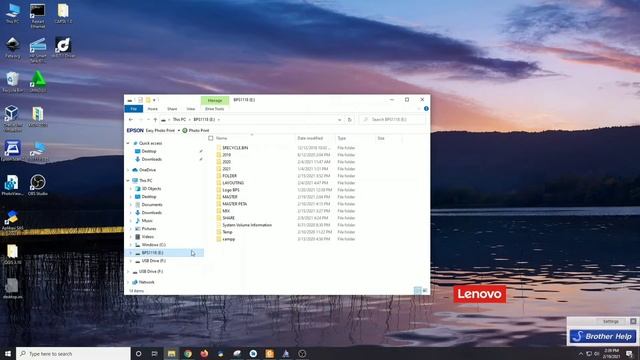Launch Firefox from the taskbar
Viewport: 640px width, 360px height.
pyautogui.click(x=204, y=353)
